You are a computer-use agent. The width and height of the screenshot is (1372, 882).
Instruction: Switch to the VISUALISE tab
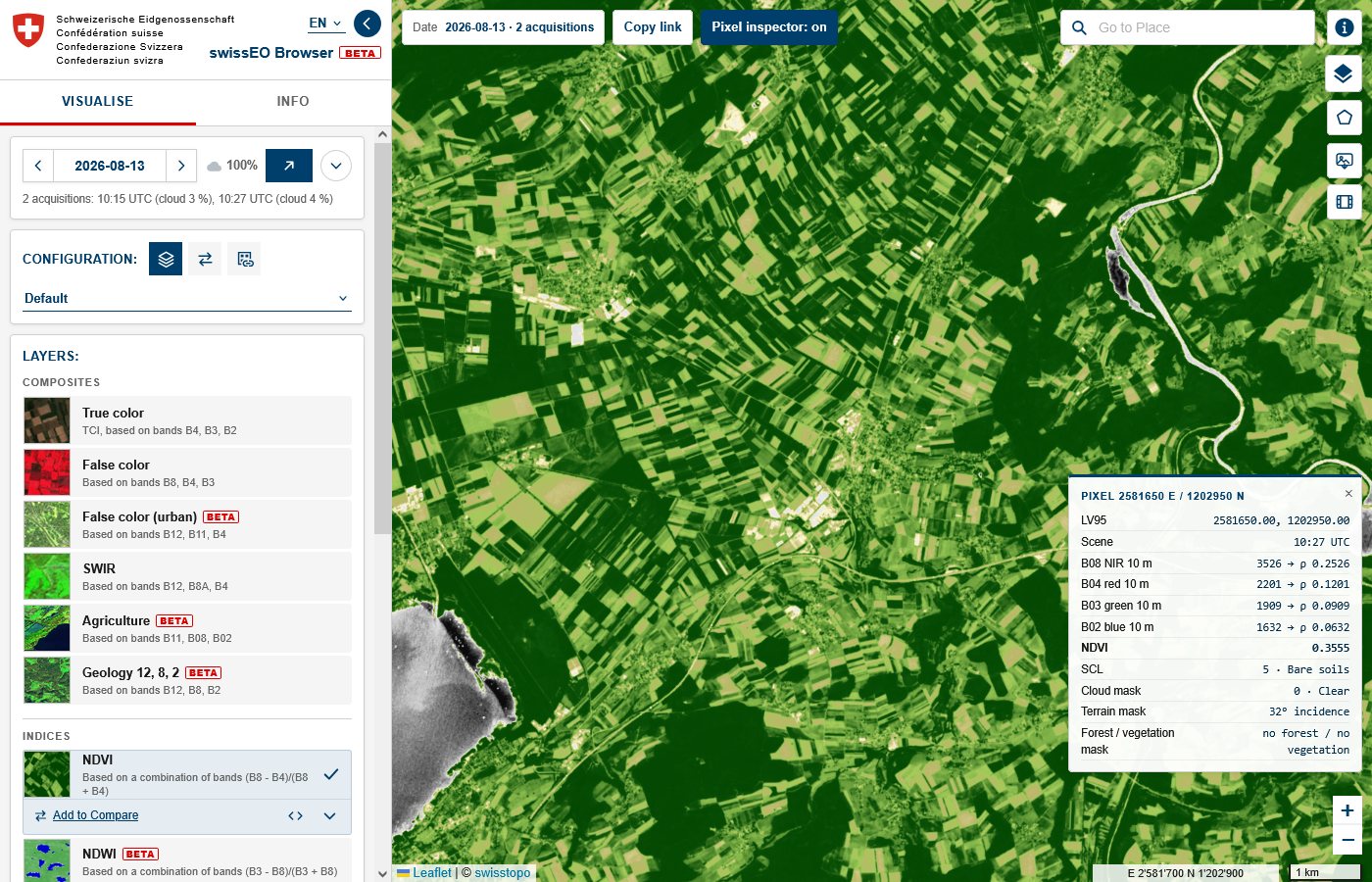[x=98, y=102]
